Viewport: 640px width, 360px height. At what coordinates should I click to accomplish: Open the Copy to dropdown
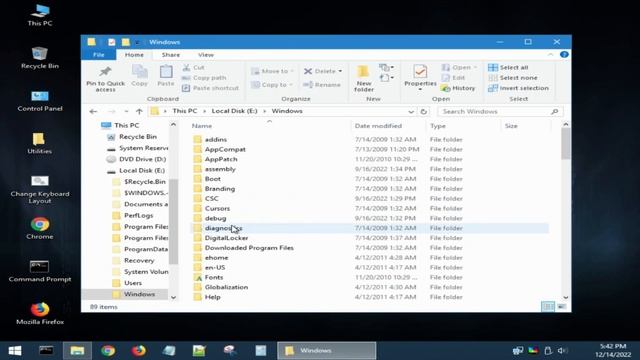pyautogui.click(x=272, y=84)
